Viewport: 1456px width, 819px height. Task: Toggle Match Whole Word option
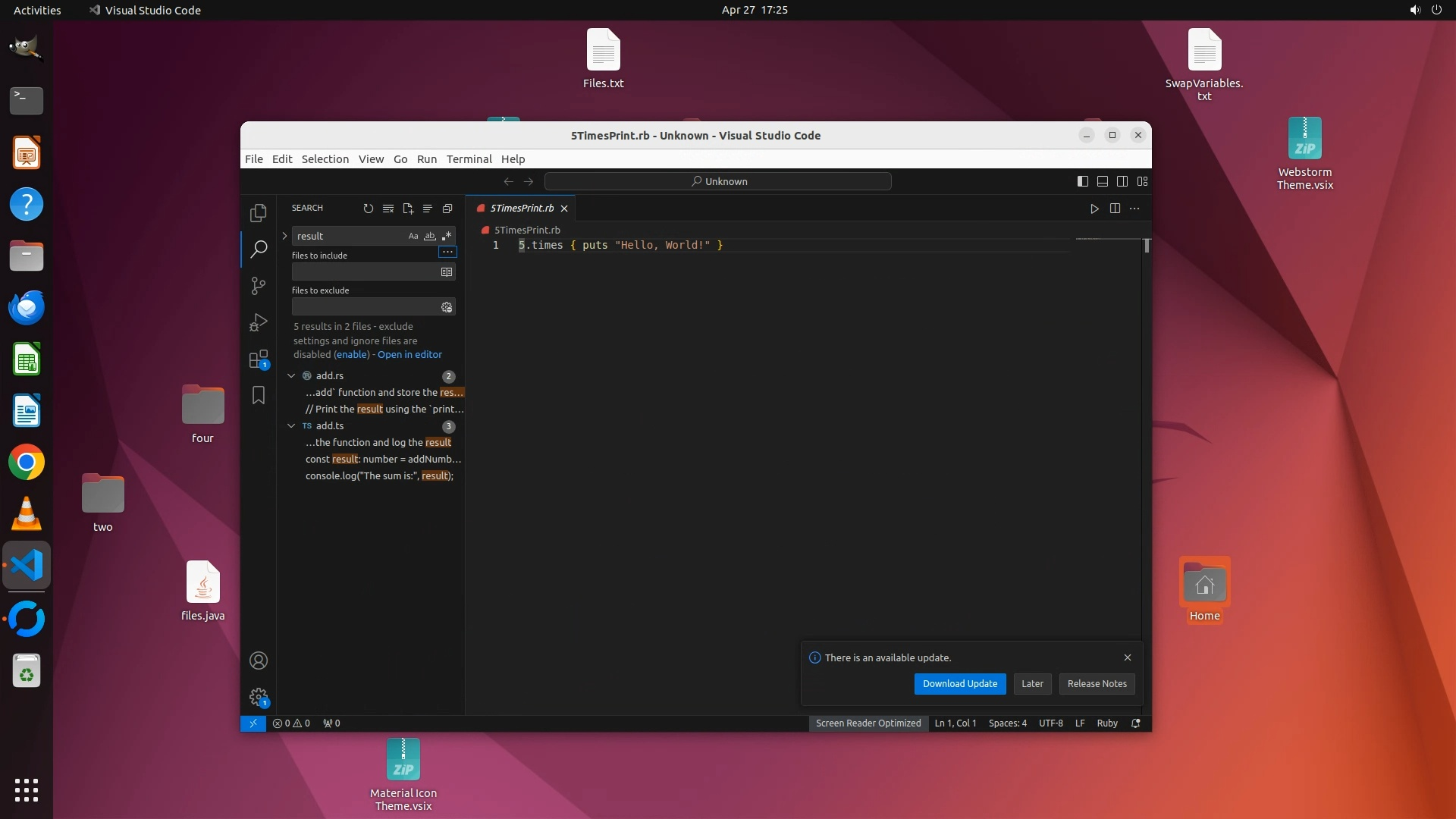430,236
